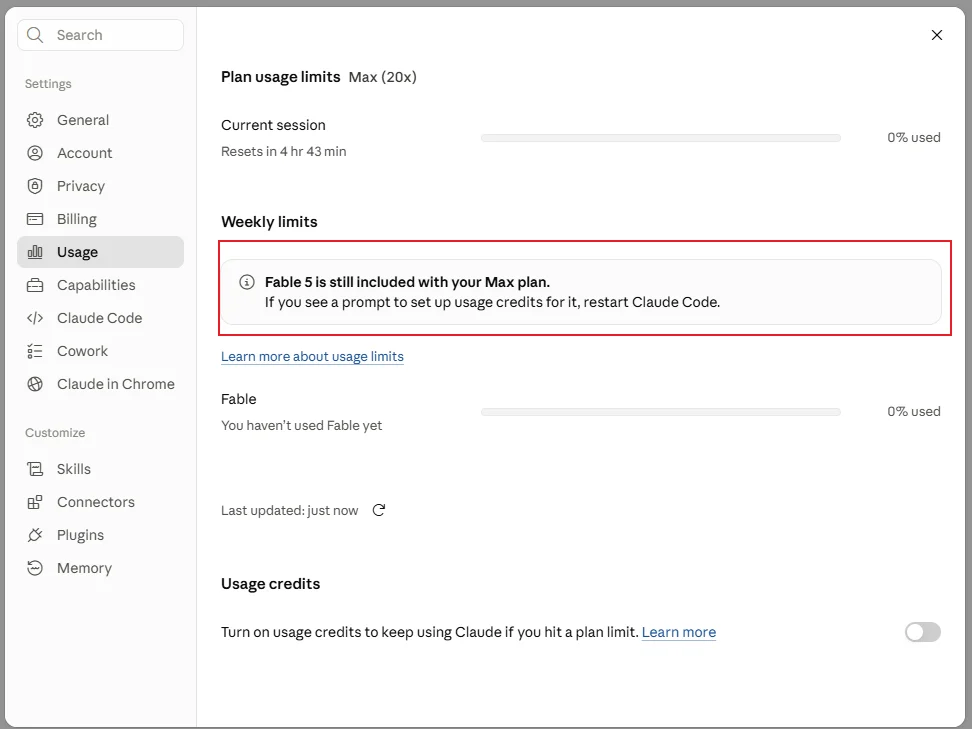972x729 pixels.
Task: Enable the usage credits toggle
Action: (922, 632)
